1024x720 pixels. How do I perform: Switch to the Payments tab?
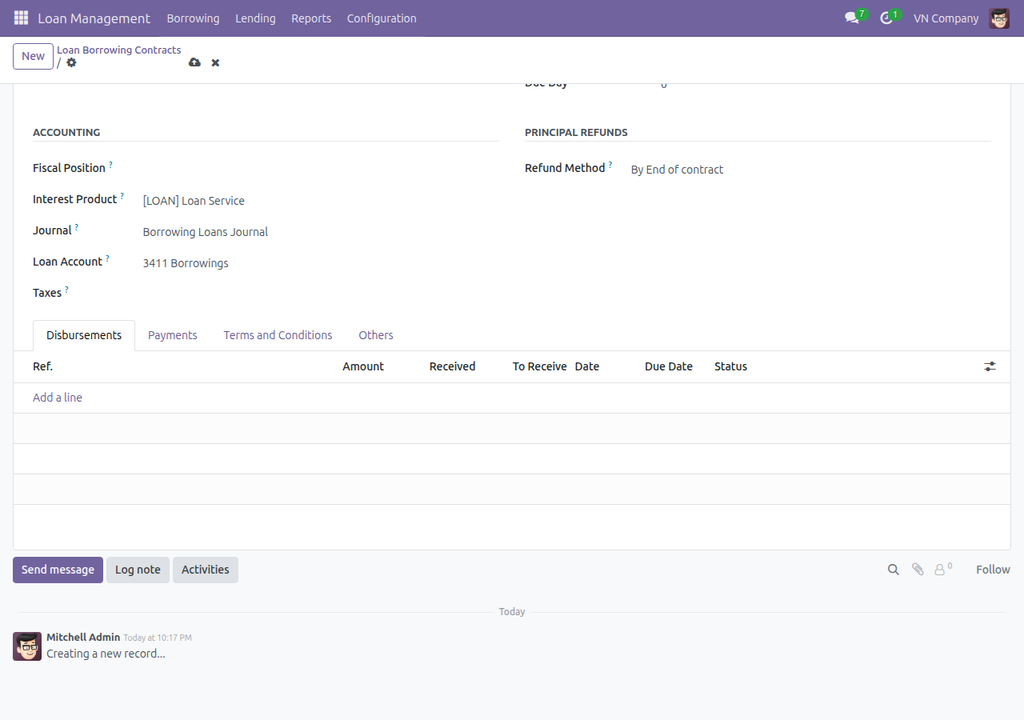point(172,335)
